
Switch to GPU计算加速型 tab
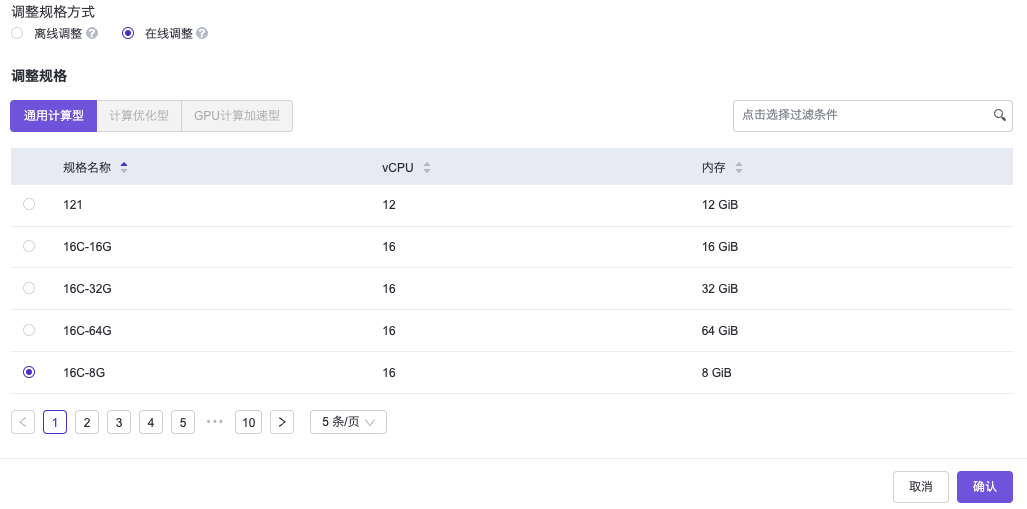pyautogui.click(x=237, y=116)
